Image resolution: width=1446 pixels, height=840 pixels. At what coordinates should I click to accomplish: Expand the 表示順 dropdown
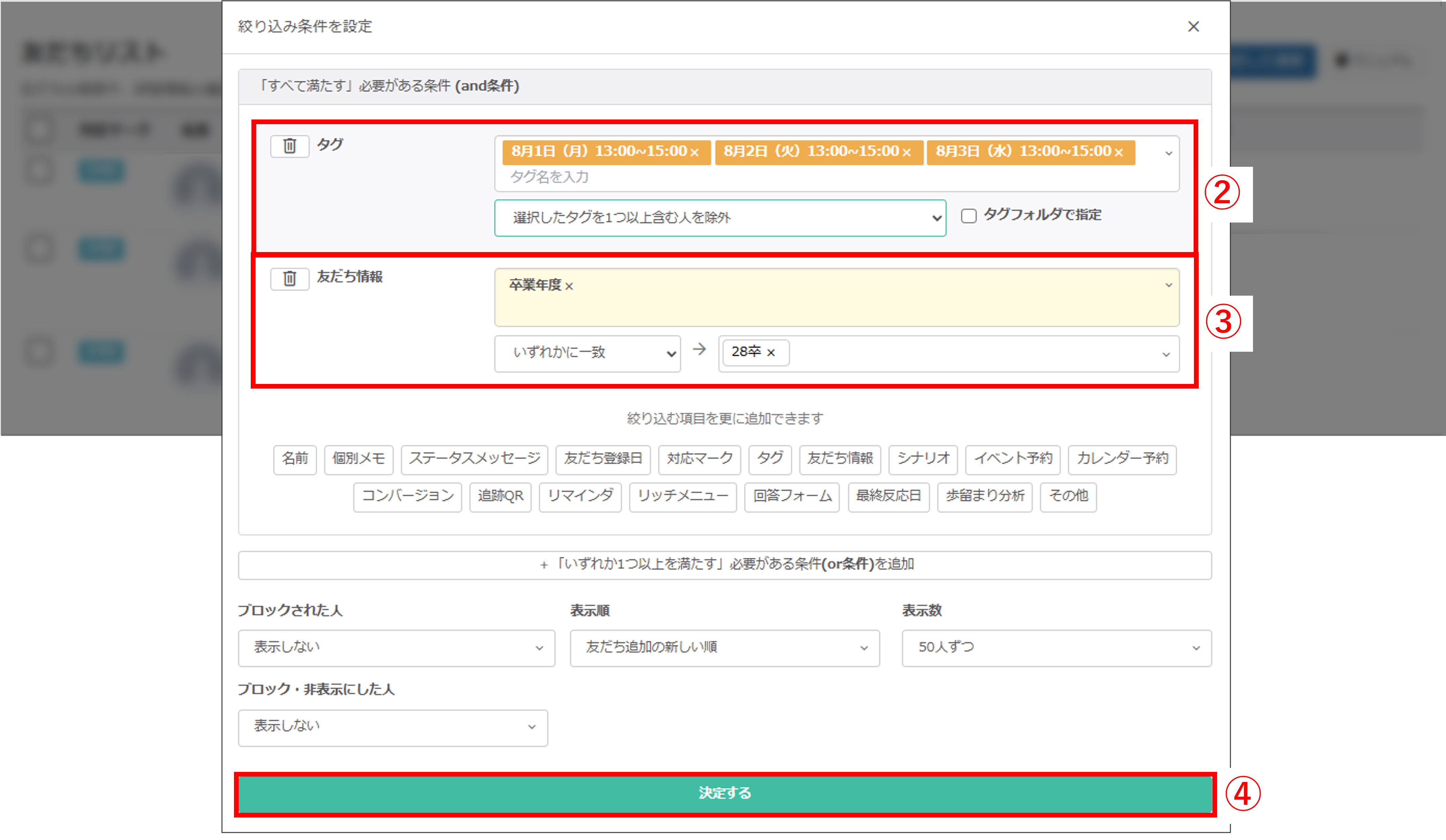tap(724, 648)
